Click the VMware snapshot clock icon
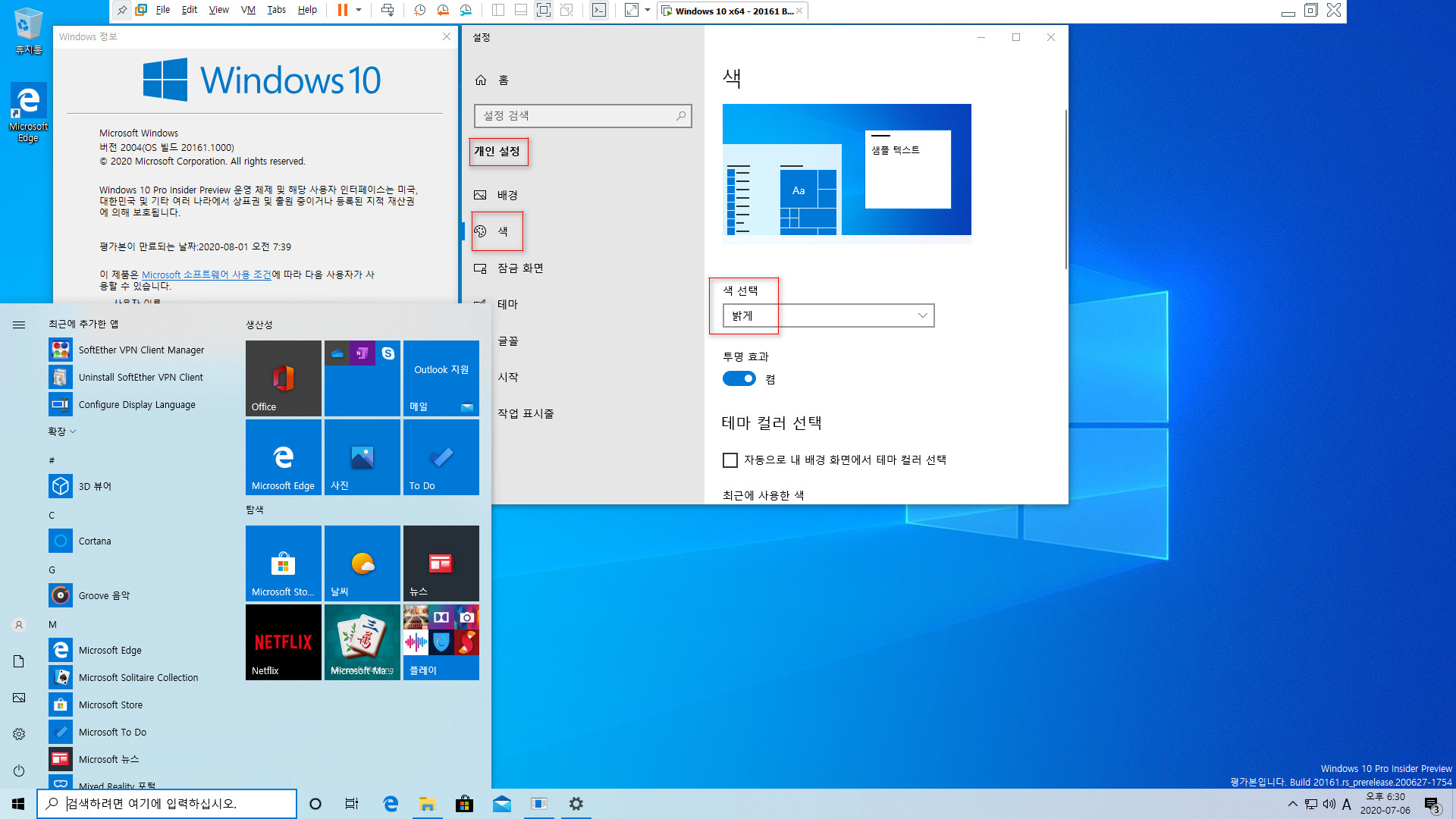1456x819 pixels. 419,10
